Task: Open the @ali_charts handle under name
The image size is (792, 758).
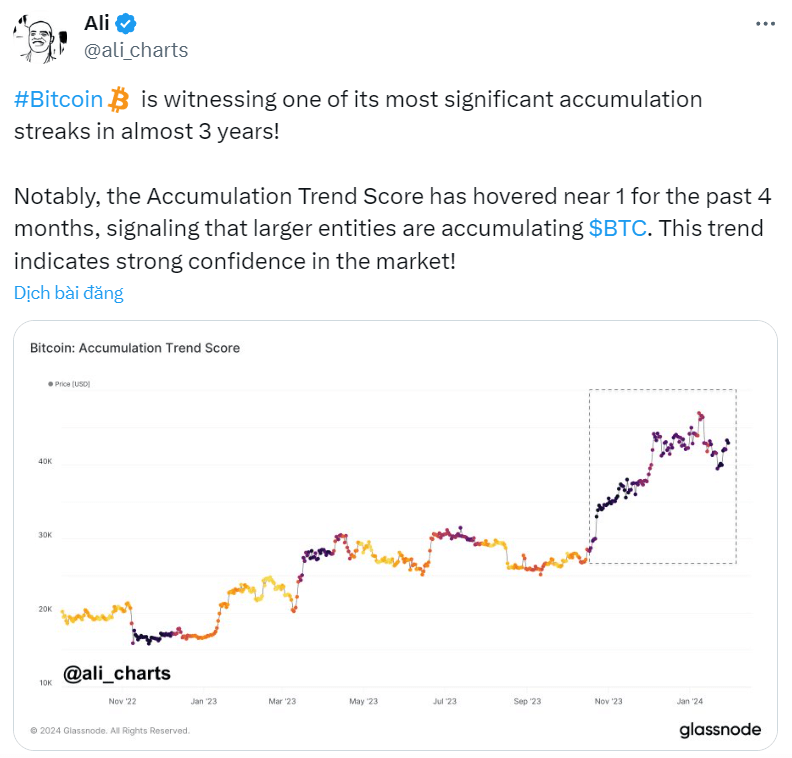Action: point(136,50)
